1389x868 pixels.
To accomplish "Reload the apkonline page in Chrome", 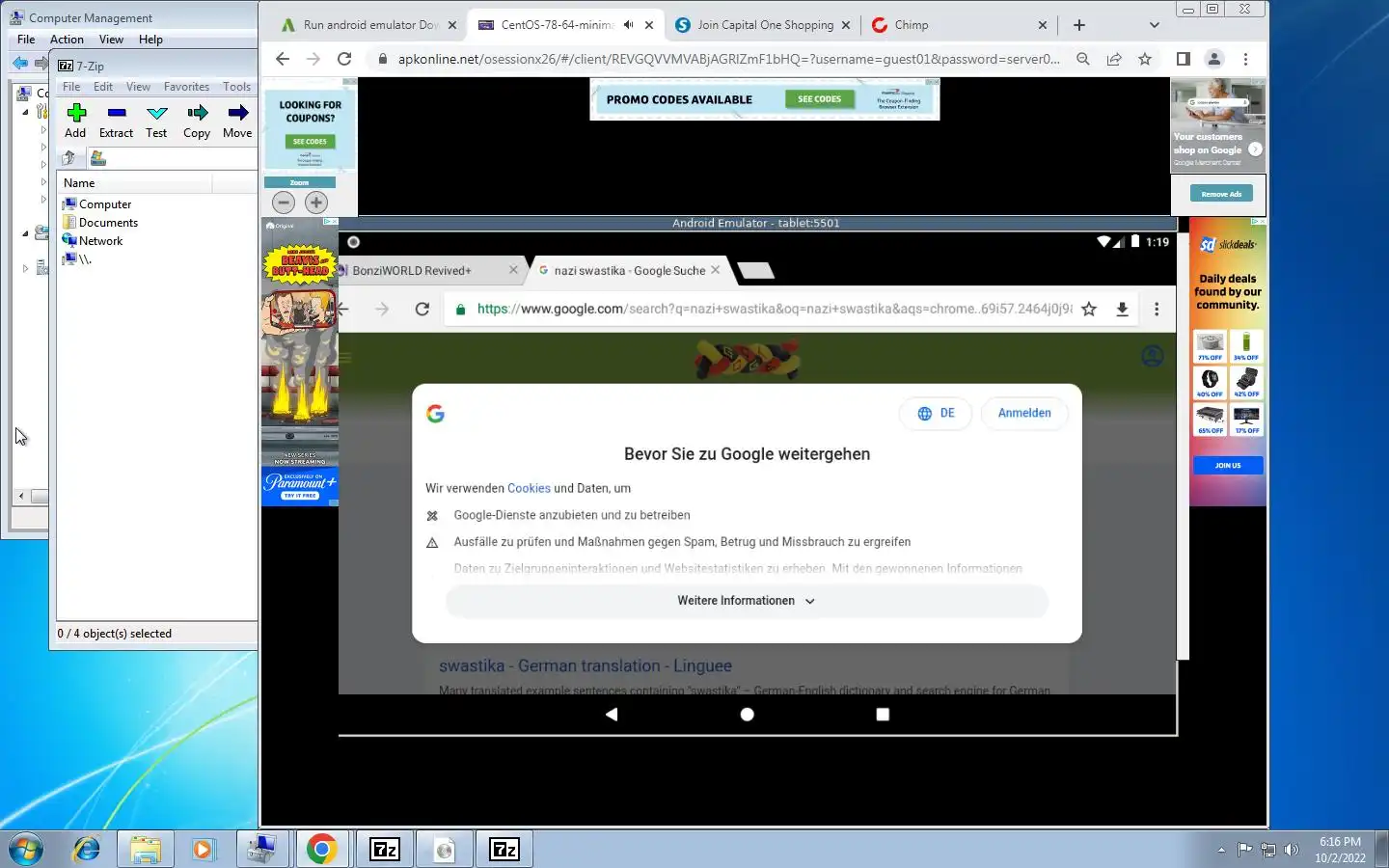I will click(x=344, y=59).
